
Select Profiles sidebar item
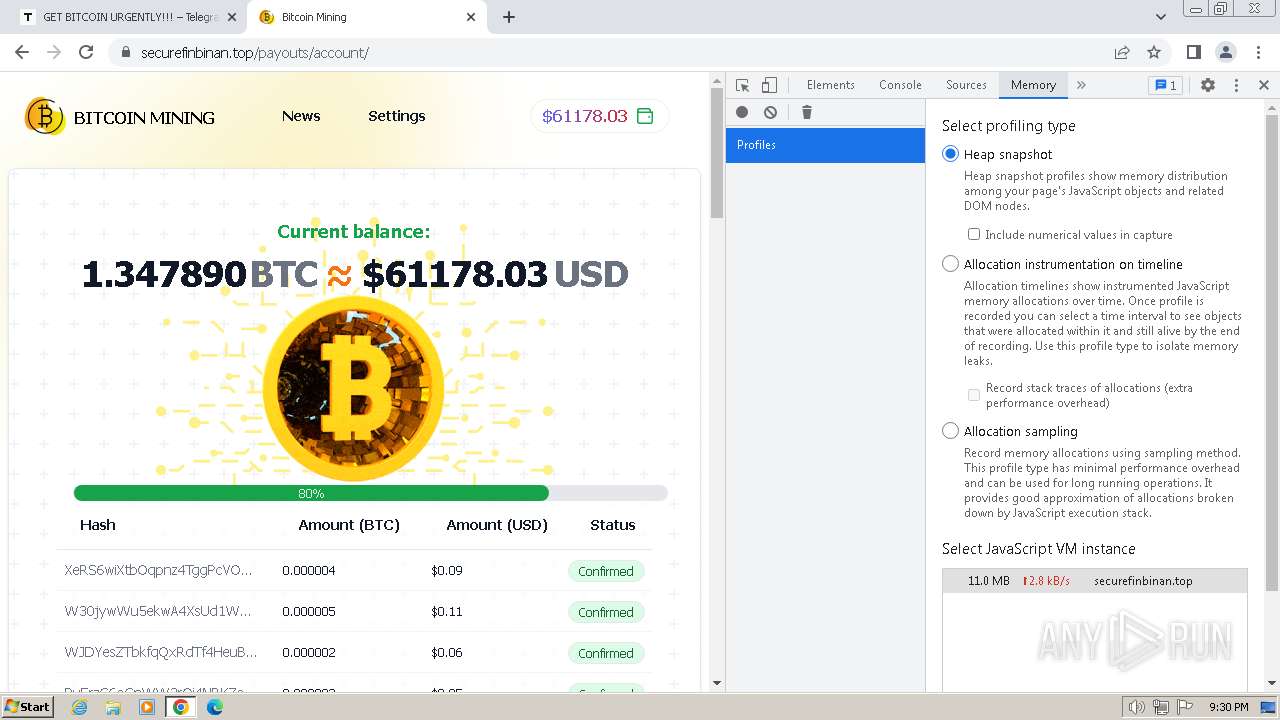point(825,145)
